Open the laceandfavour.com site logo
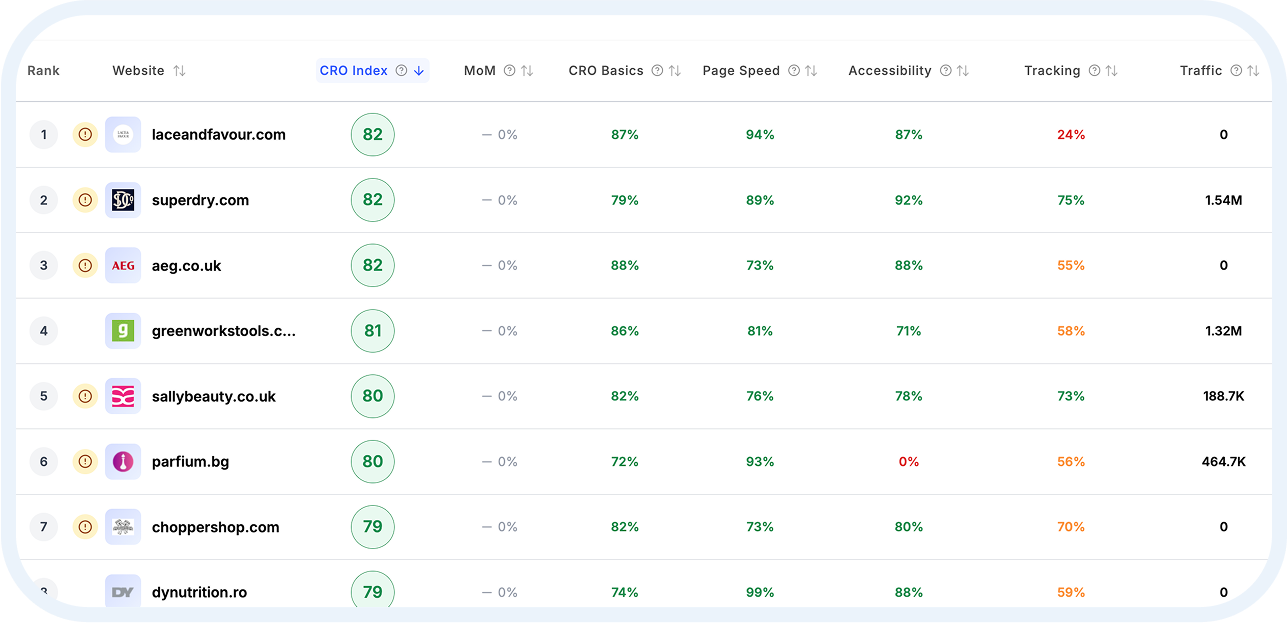Image resolution: width=1287 pixels, height=623 pixels. pyautogui.click(x=123, y=134)
